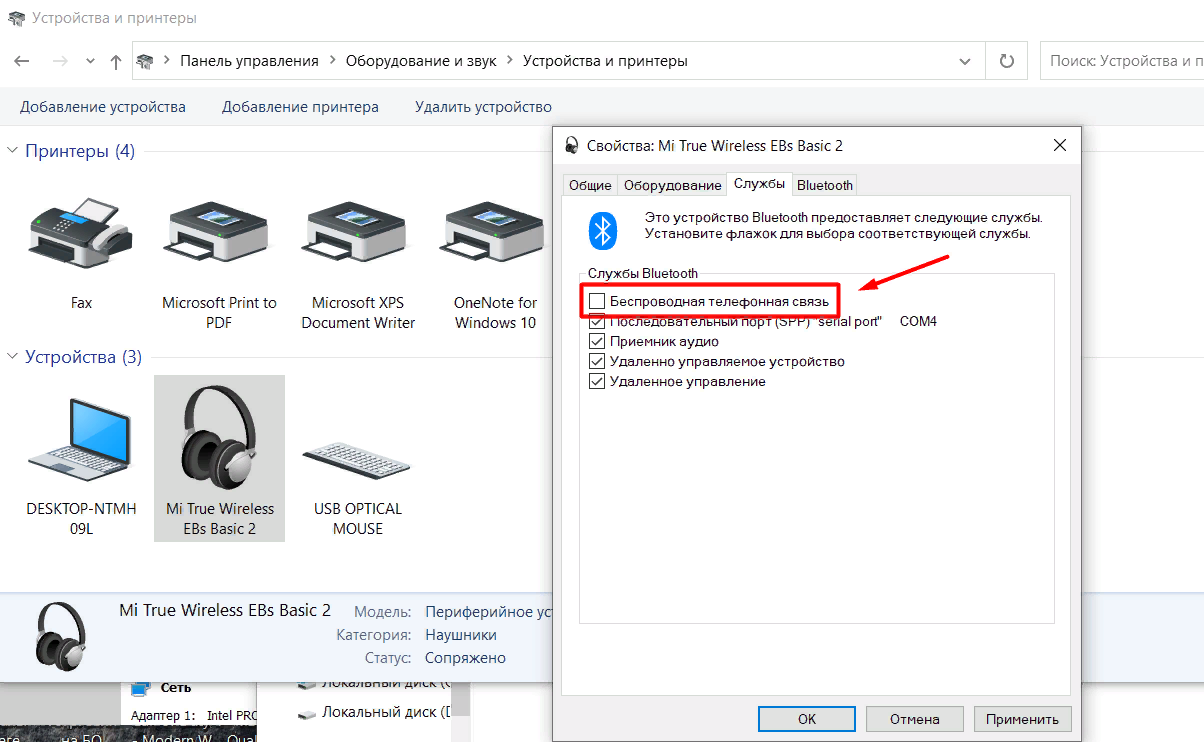This screenshot has width=1204, height=742.
Task: Select Mi True Wireless EBs Basic 2 headphones
Action: coord(219,459)
